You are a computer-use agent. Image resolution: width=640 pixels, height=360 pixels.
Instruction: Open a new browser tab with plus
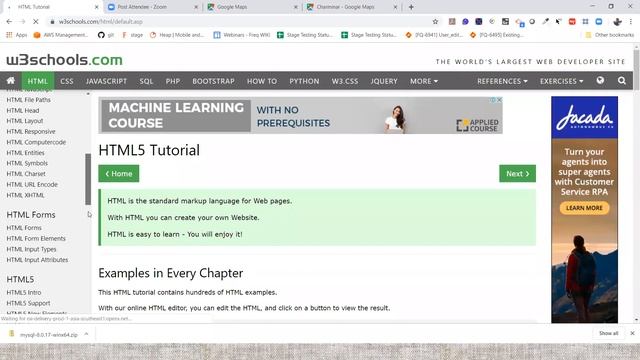(411, 7)
